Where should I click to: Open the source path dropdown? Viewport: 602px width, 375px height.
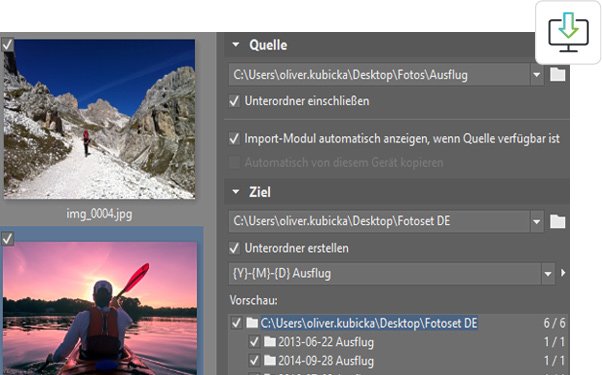pos(537,75)
